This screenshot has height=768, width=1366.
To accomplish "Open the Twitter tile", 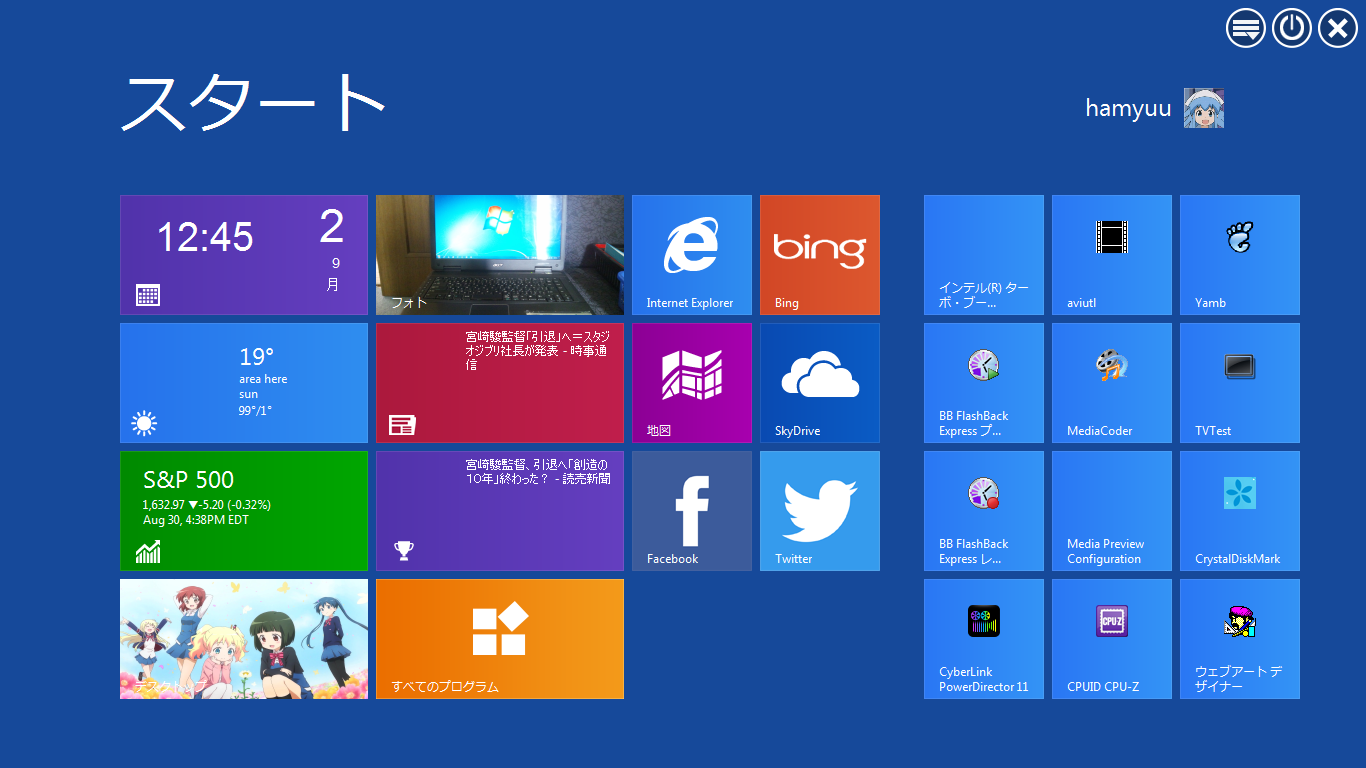I will coord(820,511).
